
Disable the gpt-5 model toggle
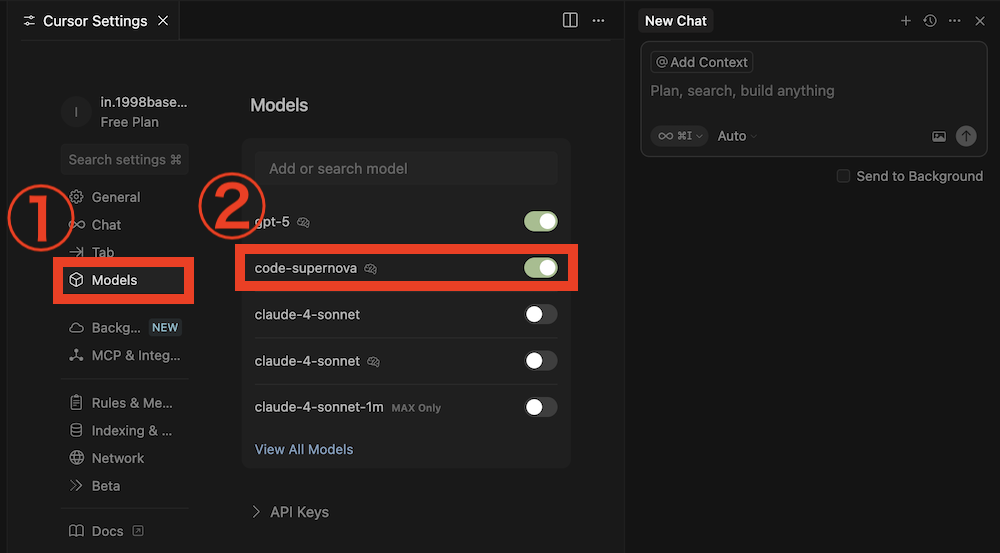pos(541,221)
